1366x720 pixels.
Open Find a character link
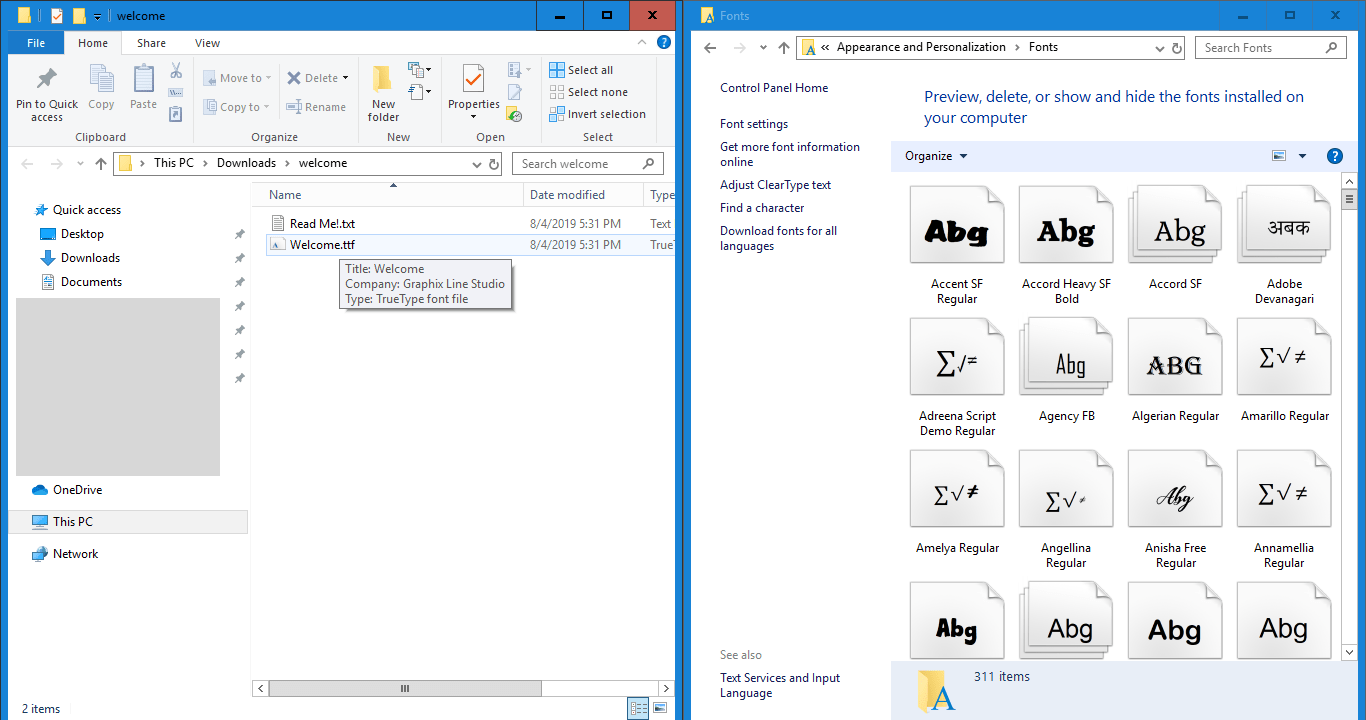pyautogui.click(x=762, y=208)
